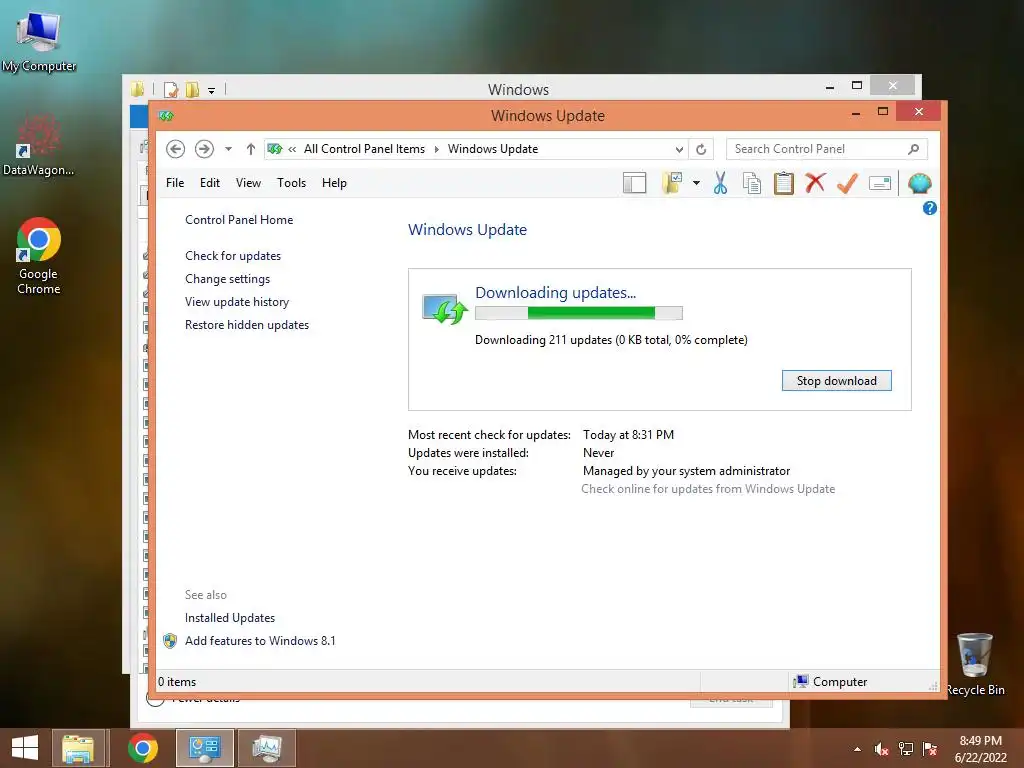Click 'Managed by your system administrator' text
The image size is (1024, 768).
tap(686, 471)
